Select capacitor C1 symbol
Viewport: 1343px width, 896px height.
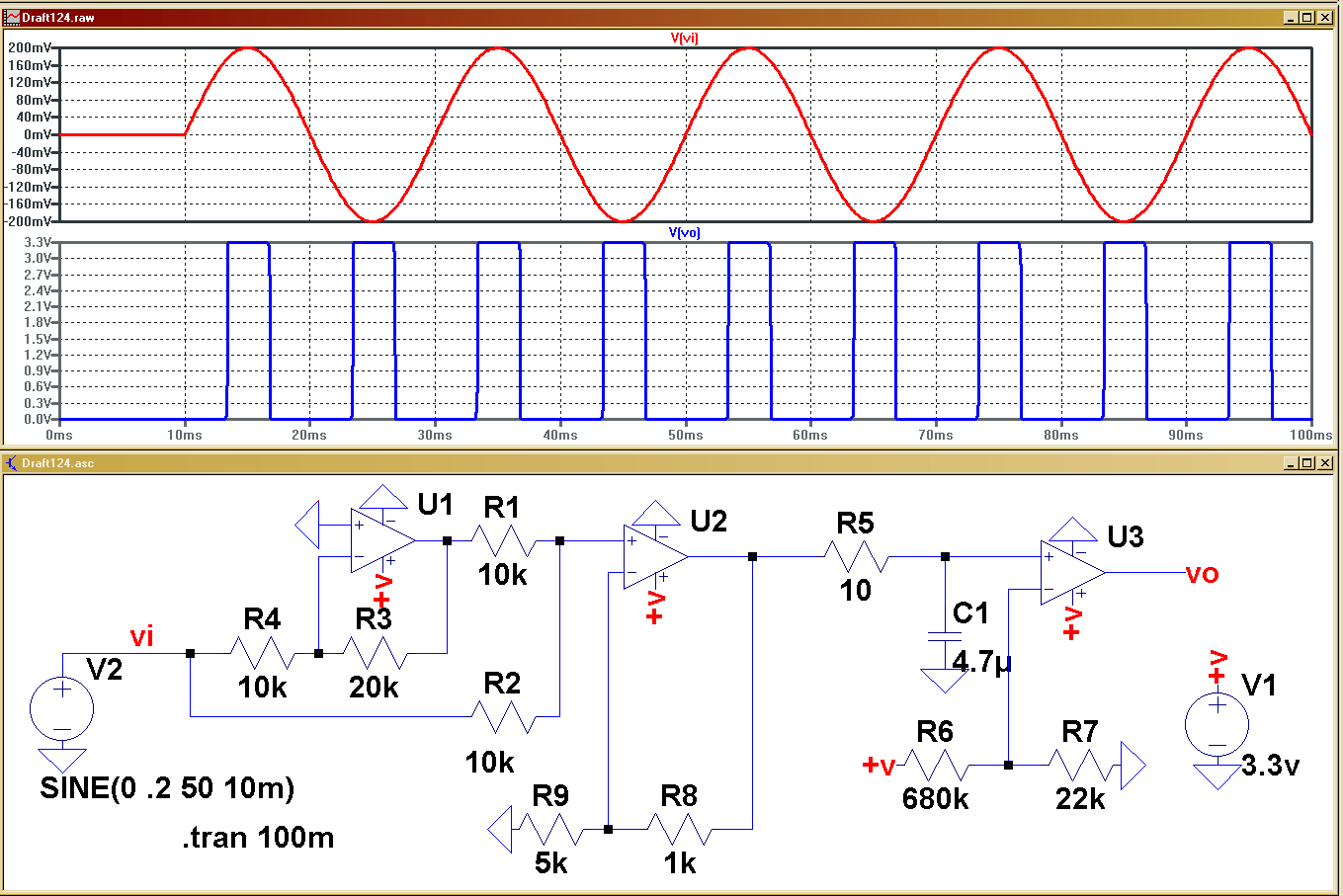(x=945, y=637)
